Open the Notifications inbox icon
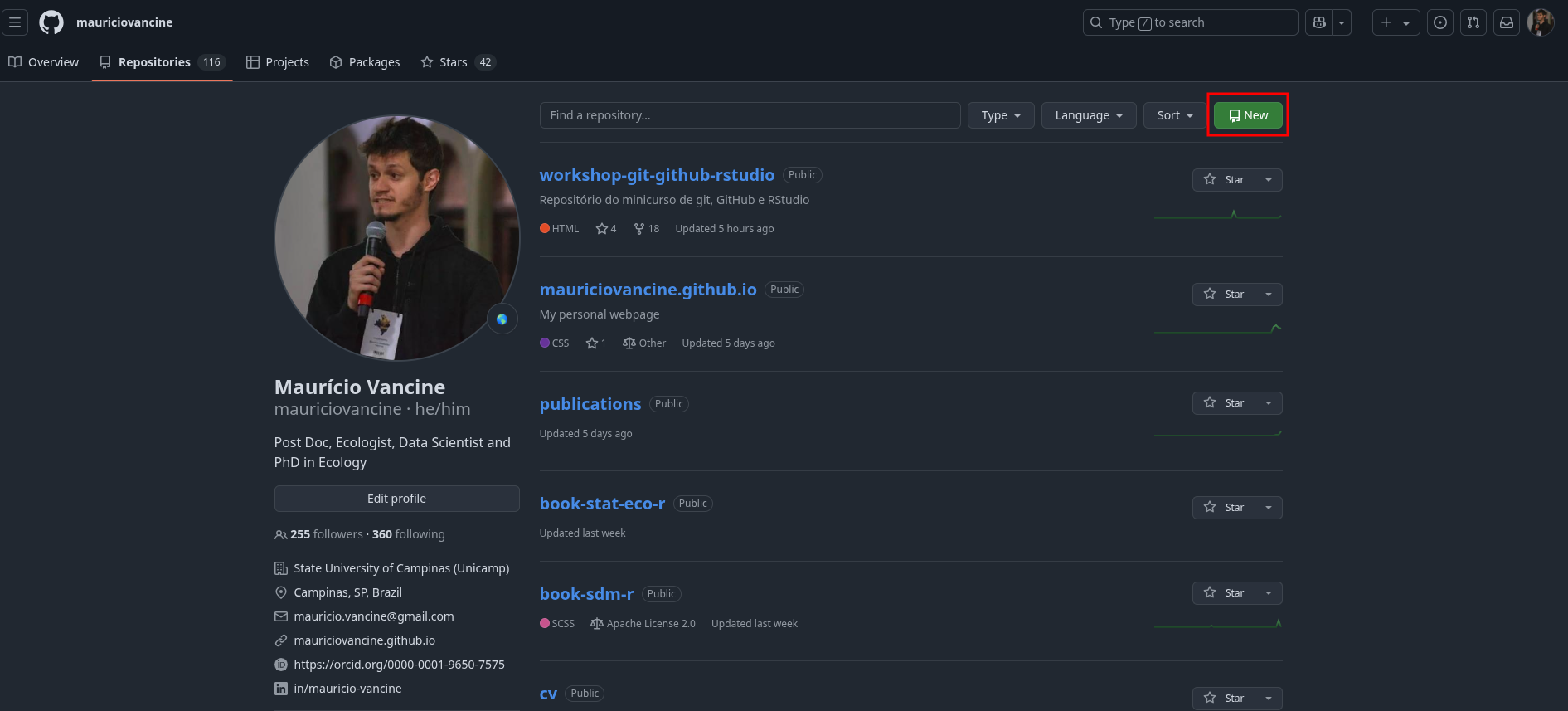 [x=1507, y=22]
